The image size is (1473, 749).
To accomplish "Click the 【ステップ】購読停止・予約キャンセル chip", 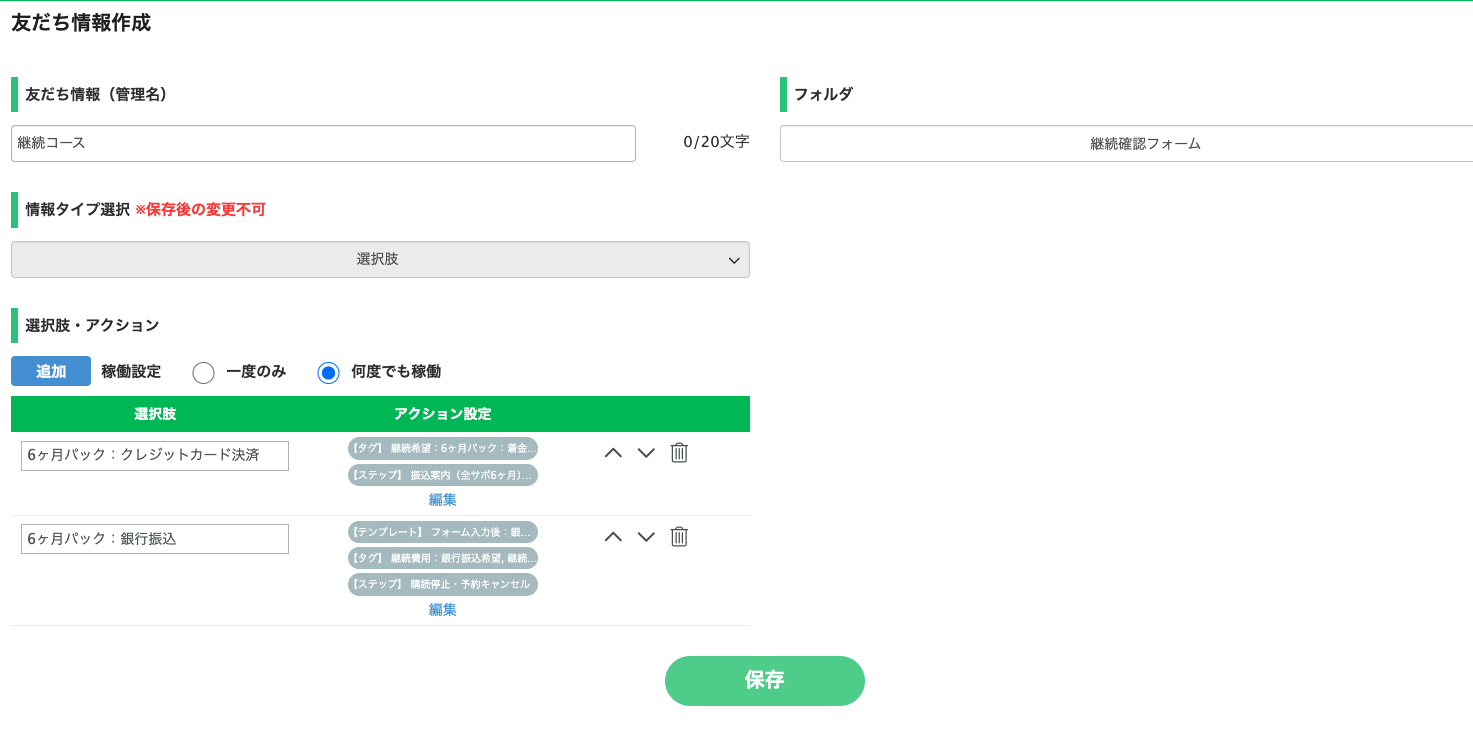I will pyautogui.click(x=441, y=584).
